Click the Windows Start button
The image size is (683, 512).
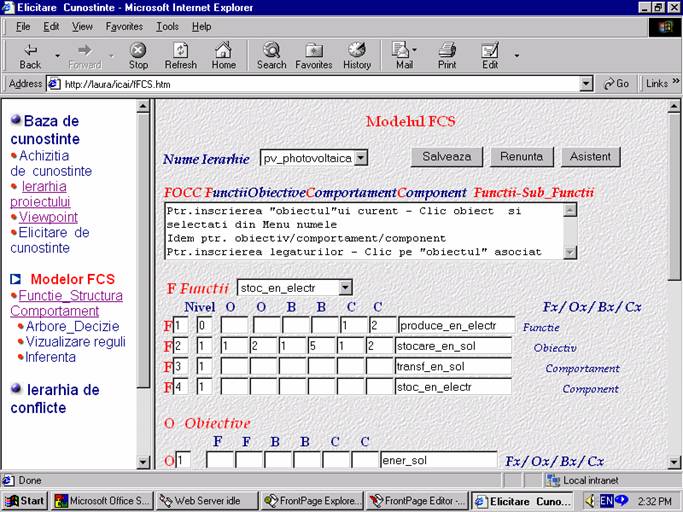coord(25,500)
